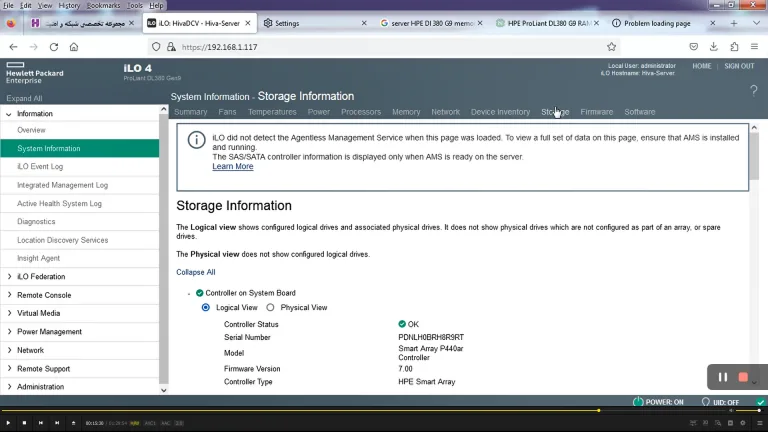
Task: Close the Settings browser tab
Action: [x=364, y=23]
